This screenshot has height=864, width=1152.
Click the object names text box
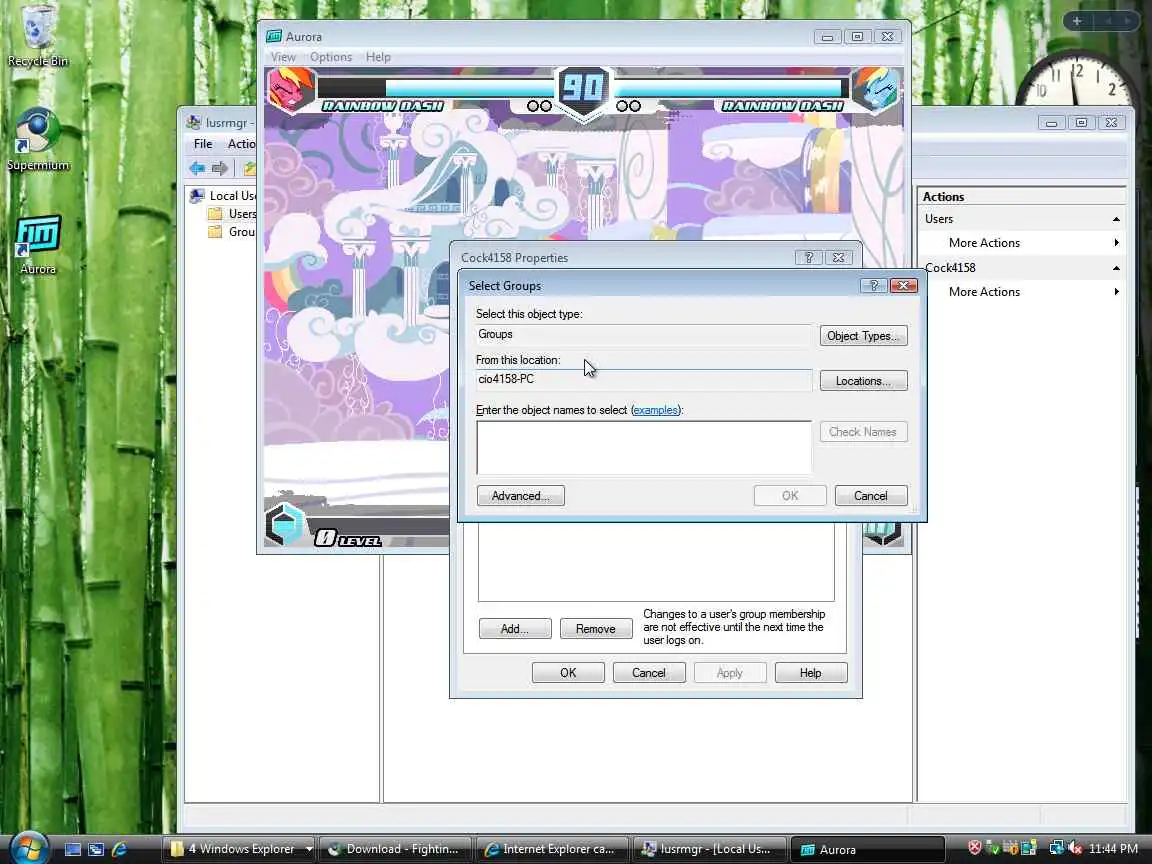point(644,447)
